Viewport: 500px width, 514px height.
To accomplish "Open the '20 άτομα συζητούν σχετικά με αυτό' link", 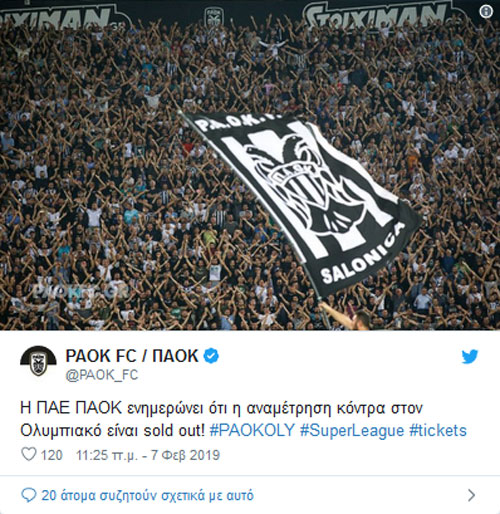I will point(147,495).
